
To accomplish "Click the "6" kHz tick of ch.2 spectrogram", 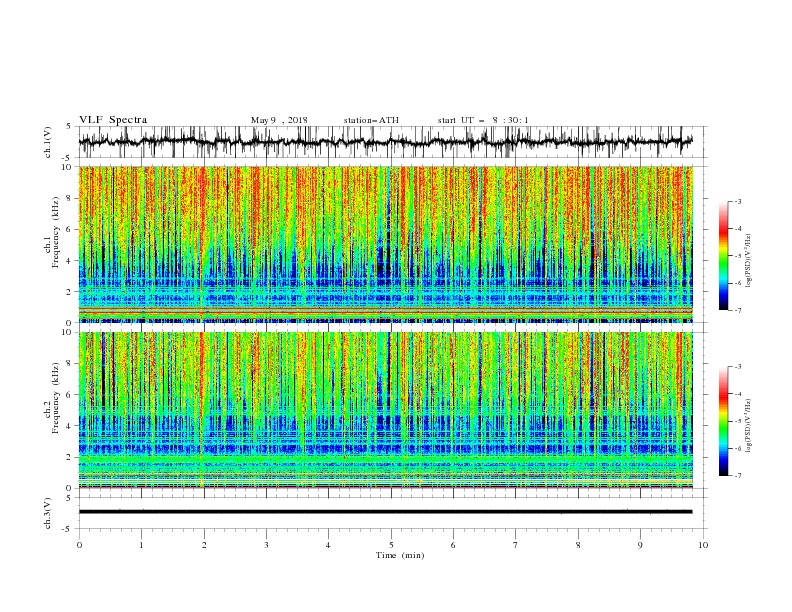I will tap(70, 395).
